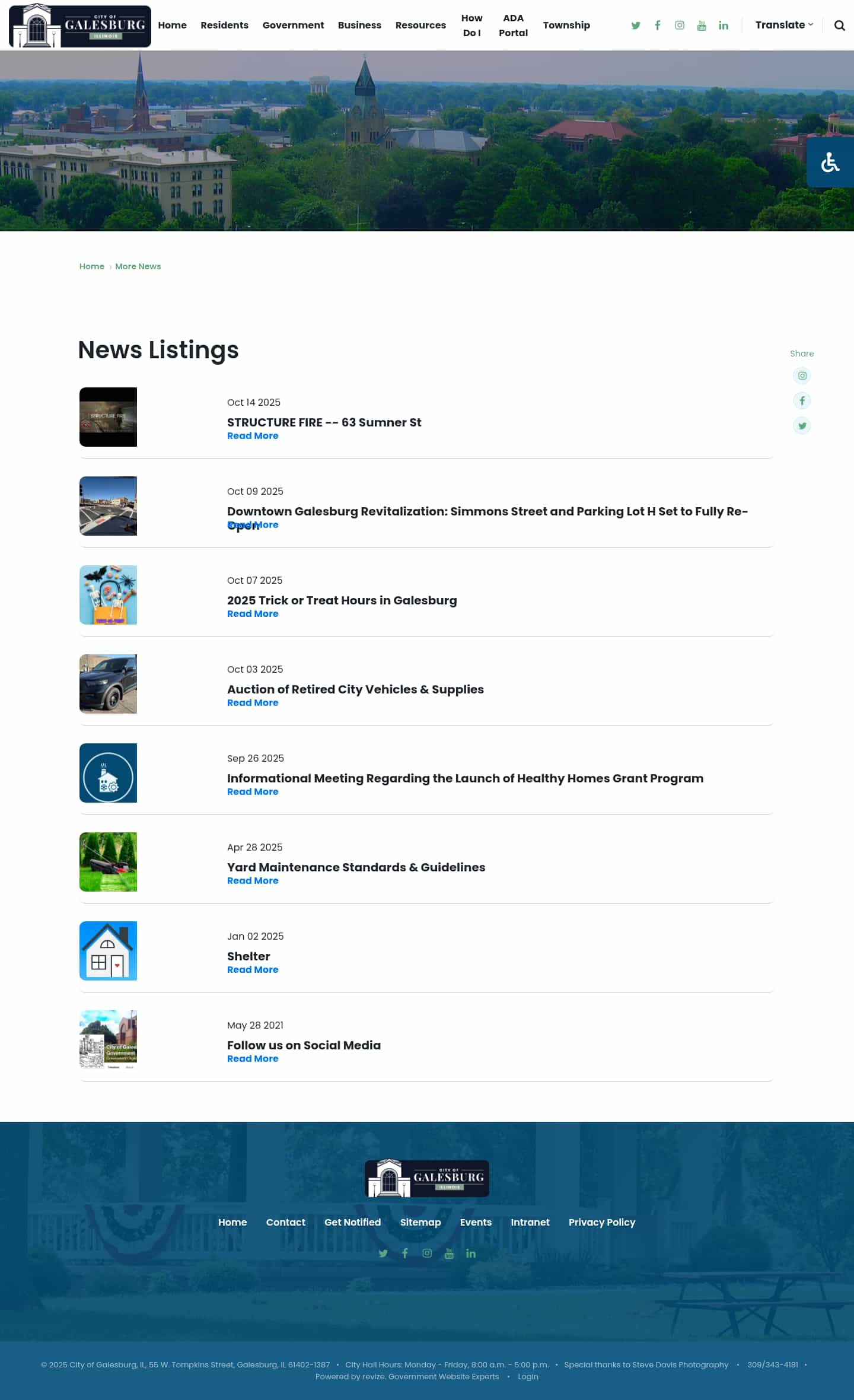Image resolution: width=854 pixels, height=1400 pixels.
Task: Open the header LinkedIn icon
Action: pos(724,26)
